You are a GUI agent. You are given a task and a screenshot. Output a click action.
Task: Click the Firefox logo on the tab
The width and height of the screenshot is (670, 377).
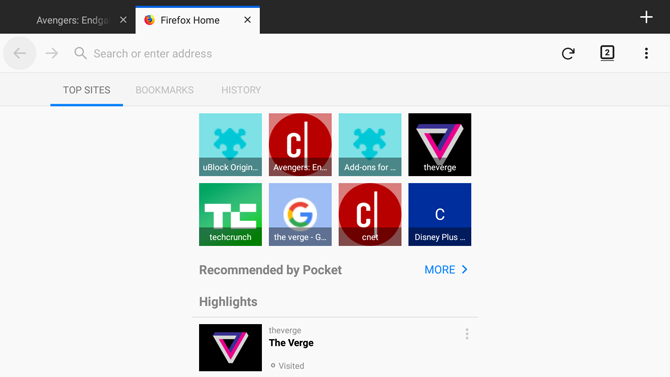[149, 20]
